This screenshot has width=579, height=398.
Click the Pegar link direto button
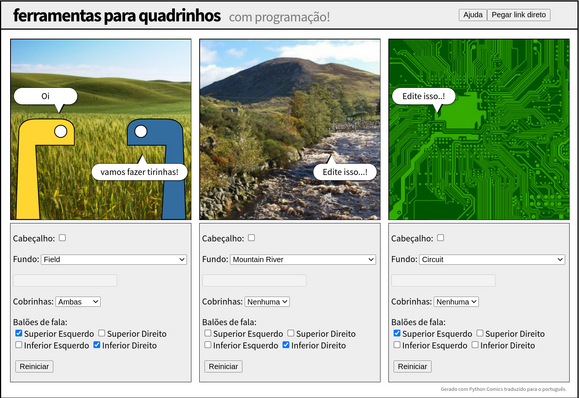click(519, 15)
